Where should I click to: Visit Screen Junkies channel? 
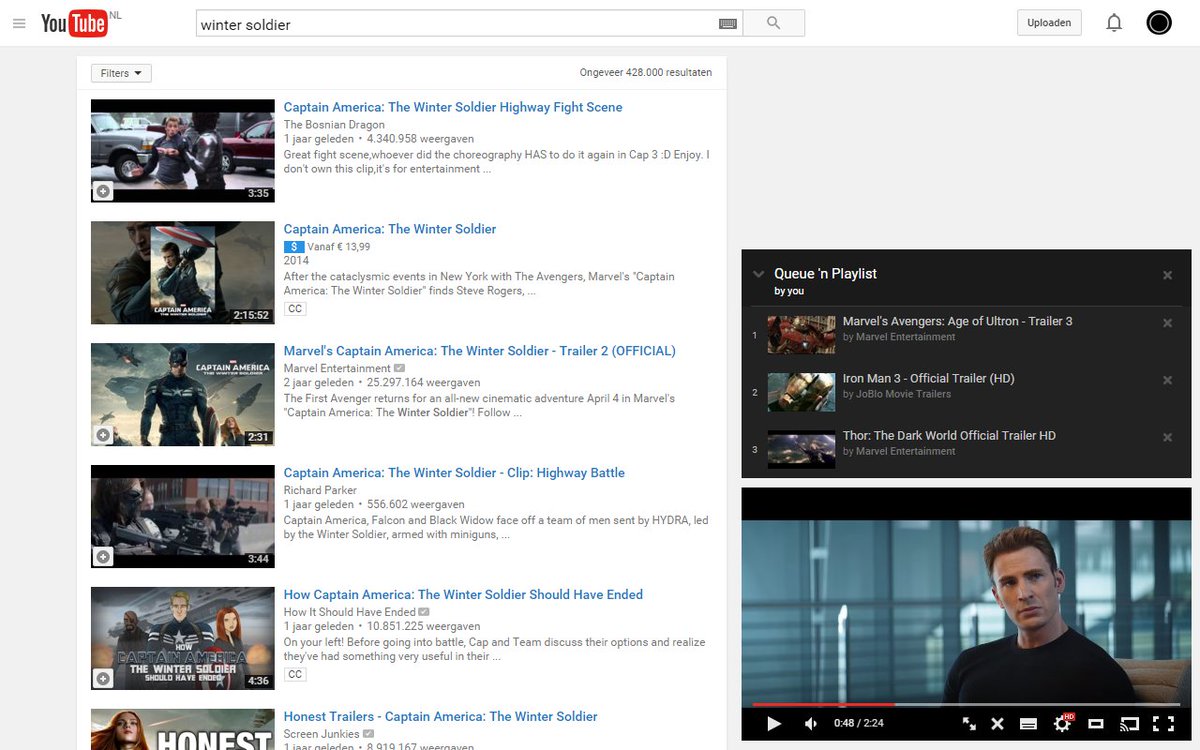[322, 734]
